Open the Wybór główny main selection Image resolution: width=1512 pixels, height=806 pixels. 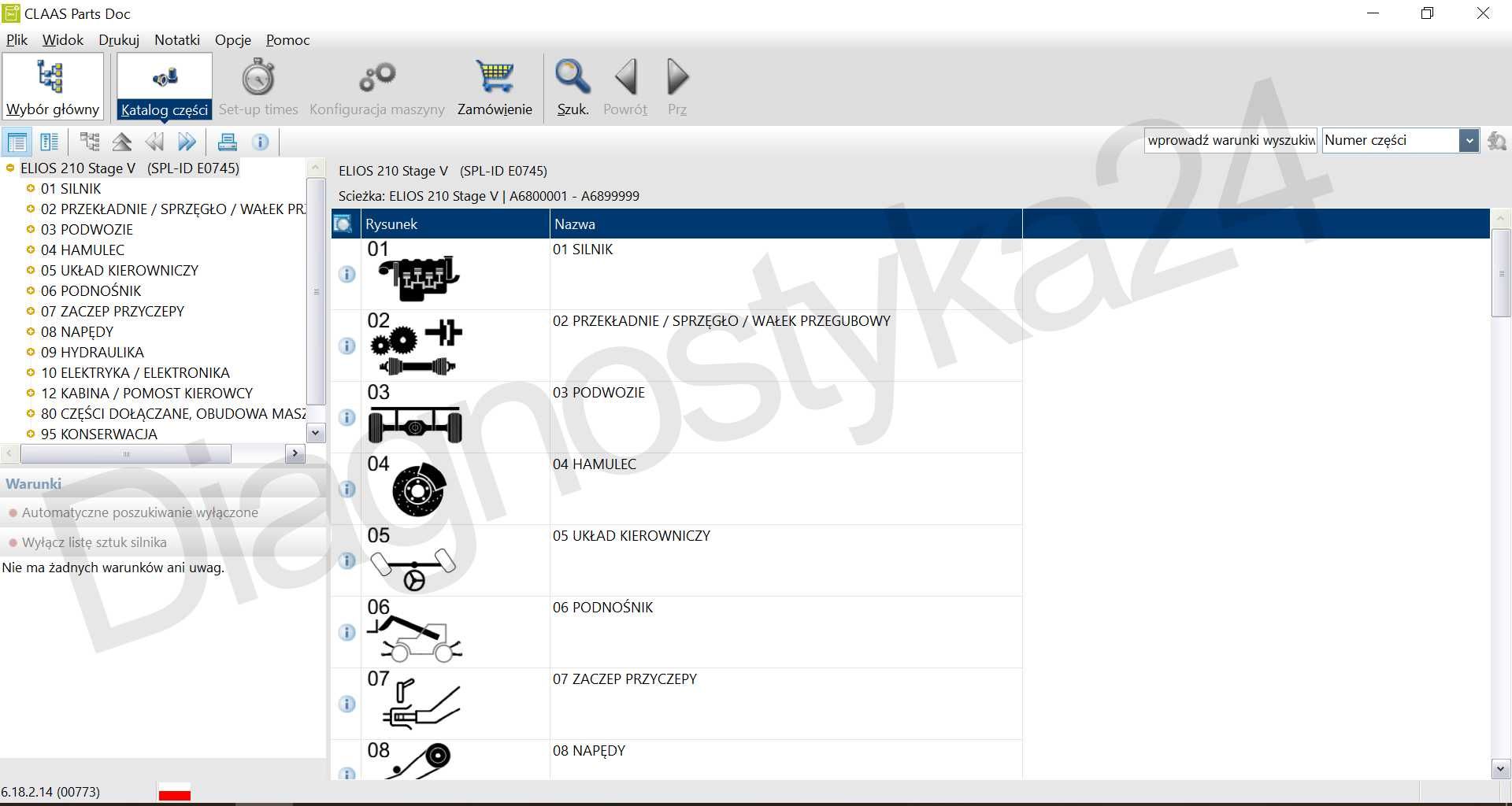pos(53,87)
